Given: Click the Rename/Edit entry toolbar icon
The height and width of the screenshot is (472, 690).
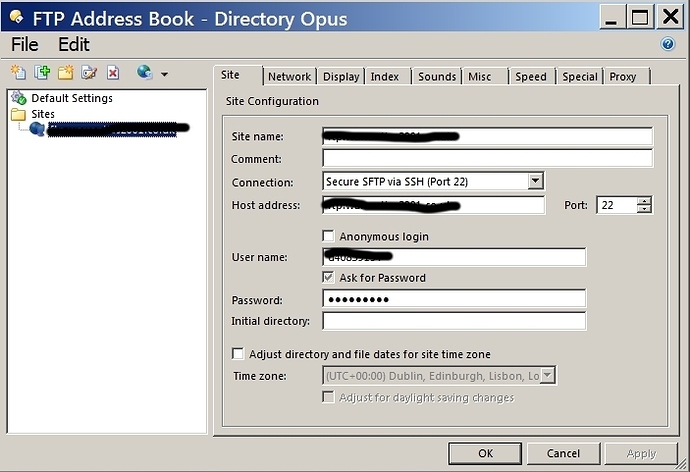Looking at the screenshot, I should click(89, 72).
